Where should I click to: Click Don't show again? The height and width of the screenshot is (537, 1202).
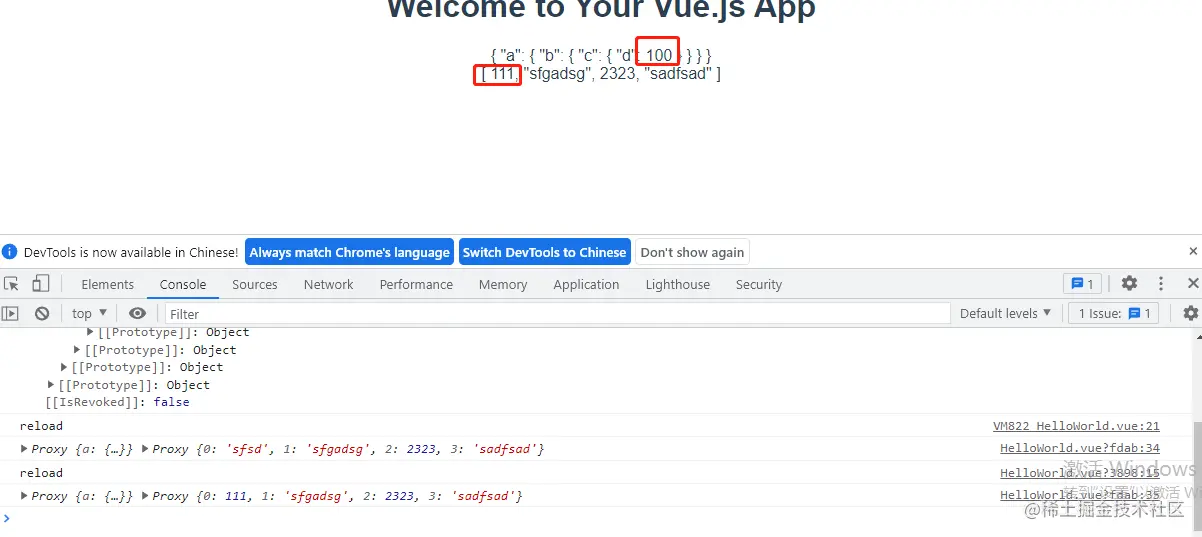pyautogui.click(x=692, y=252)
